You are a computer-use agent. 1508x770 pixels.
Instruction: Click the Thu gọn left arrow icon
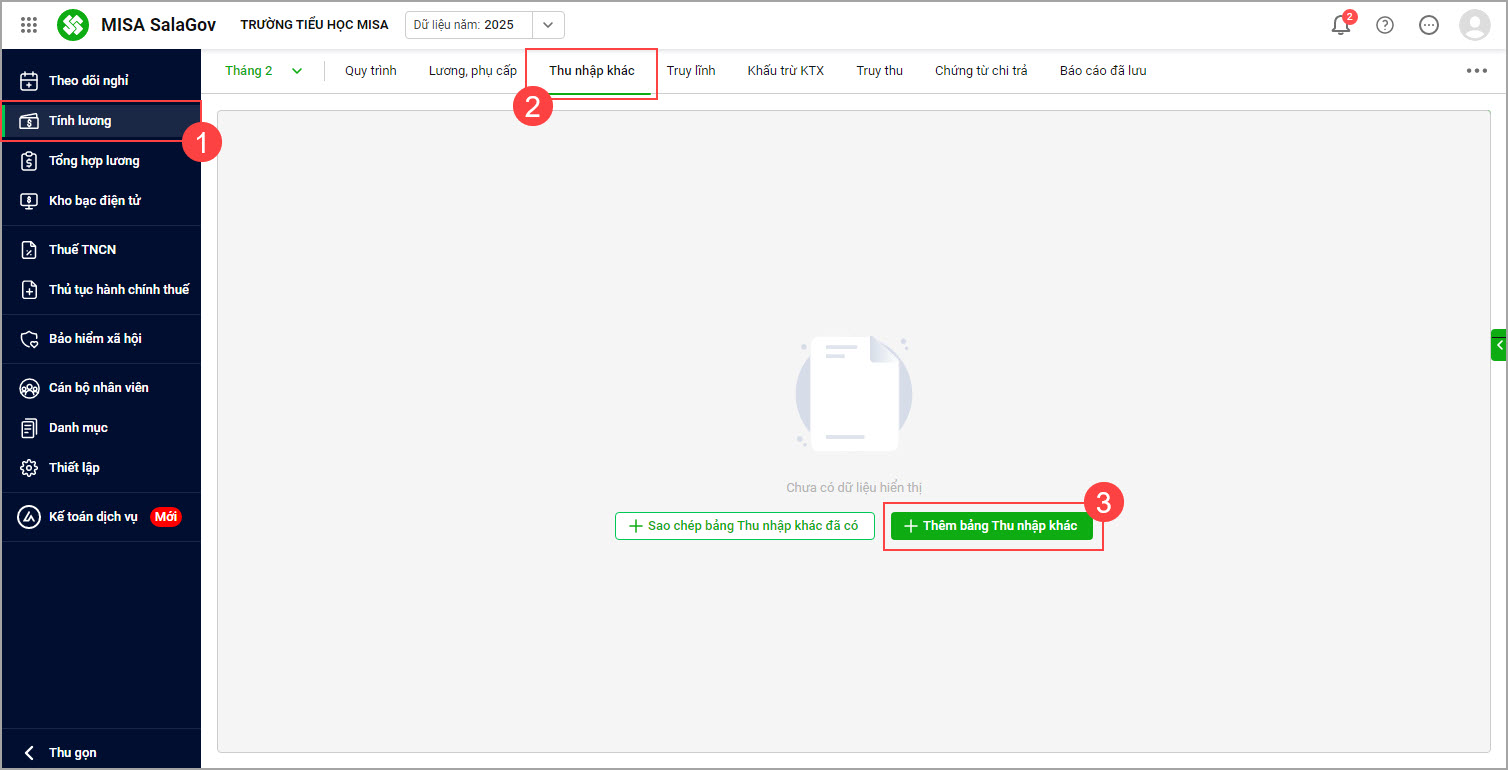click(29, 753)
